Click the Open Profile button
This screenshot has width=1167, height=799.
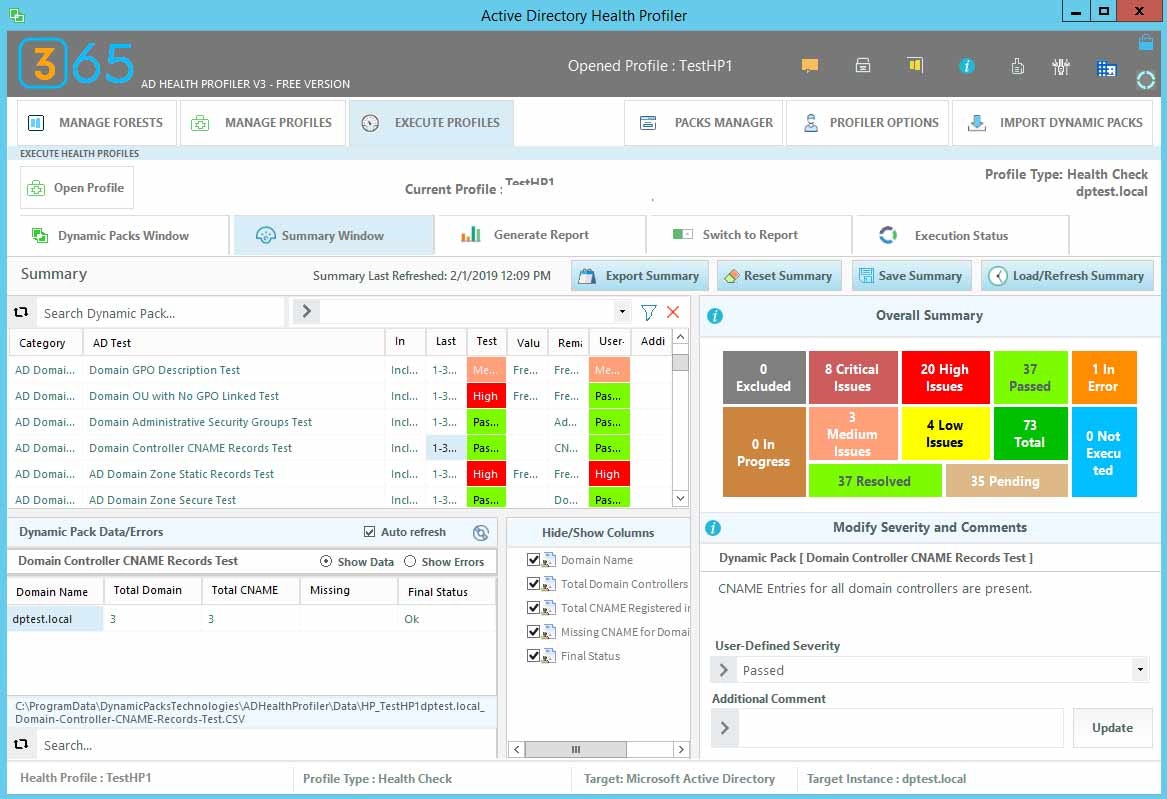[77, 188]
